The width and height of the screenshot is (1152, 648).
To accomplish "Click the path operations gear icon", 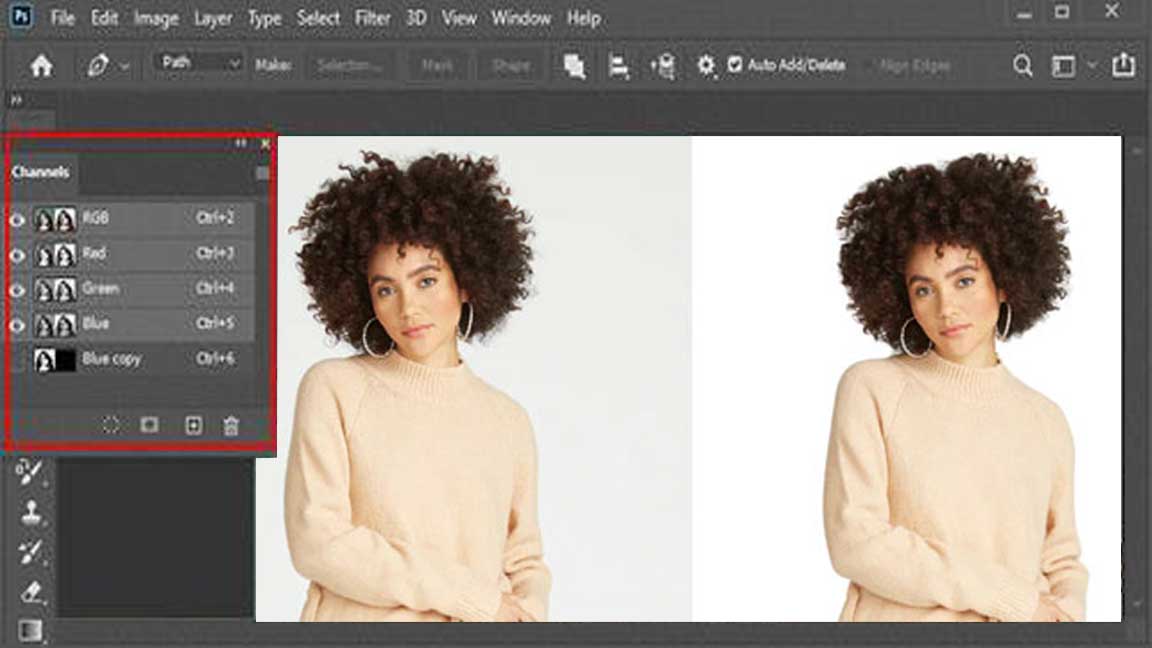I will click(x=705, y=65).
